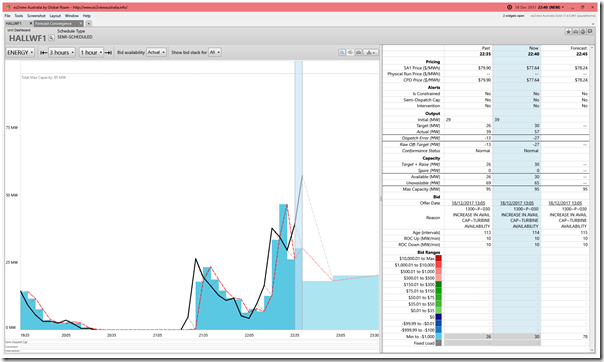Click the Now column offer date link
This screenshot has height=362, width=604.
coord(517,203)
